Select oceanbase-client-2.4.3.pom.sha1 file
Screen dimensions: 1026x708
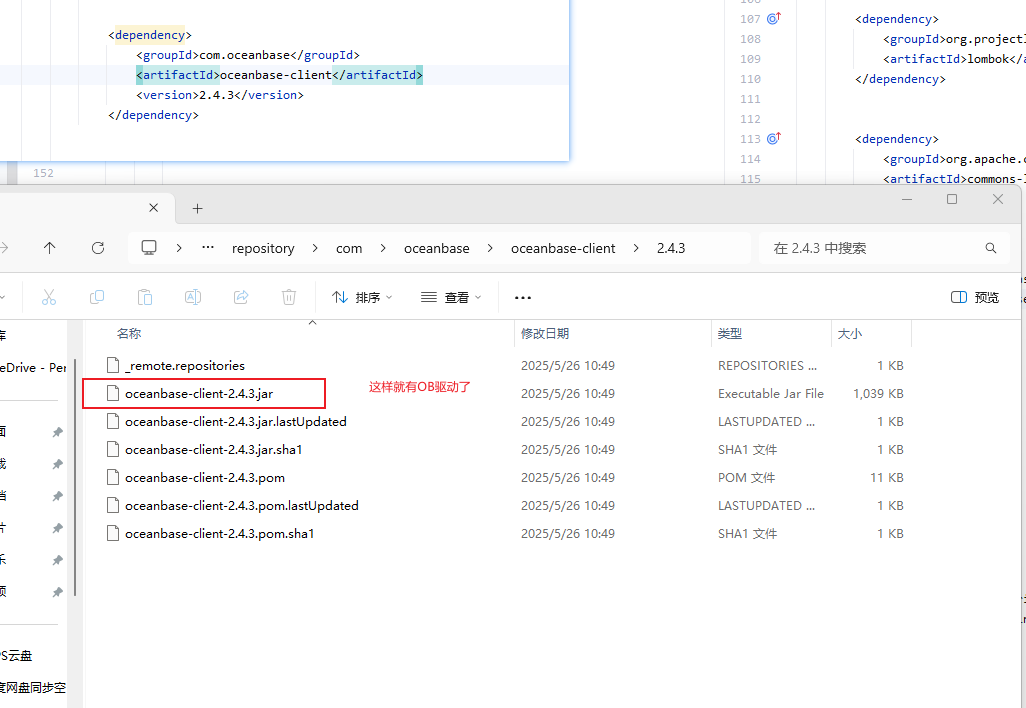point(219,533)
